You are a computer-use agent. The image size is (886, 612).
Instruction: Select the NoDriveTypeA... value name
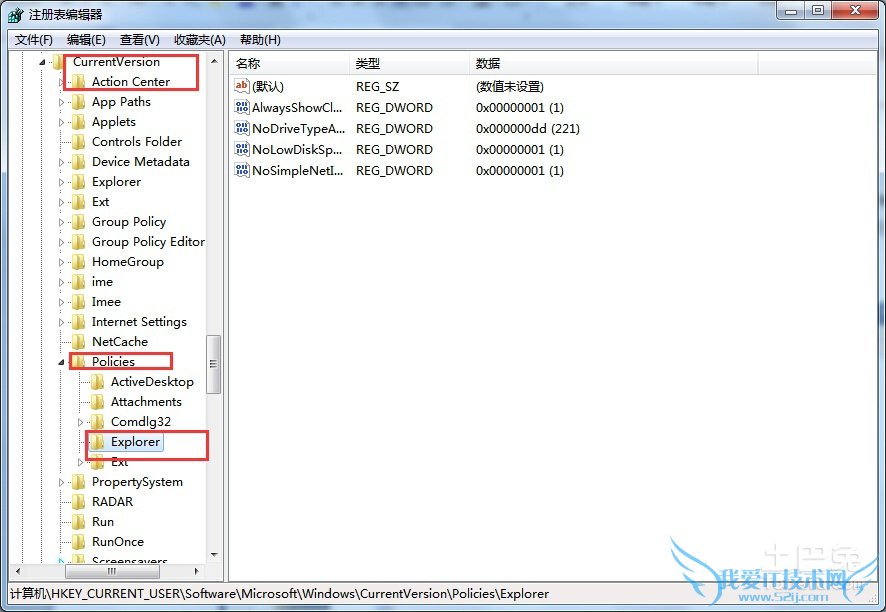(x=298, y=128)
